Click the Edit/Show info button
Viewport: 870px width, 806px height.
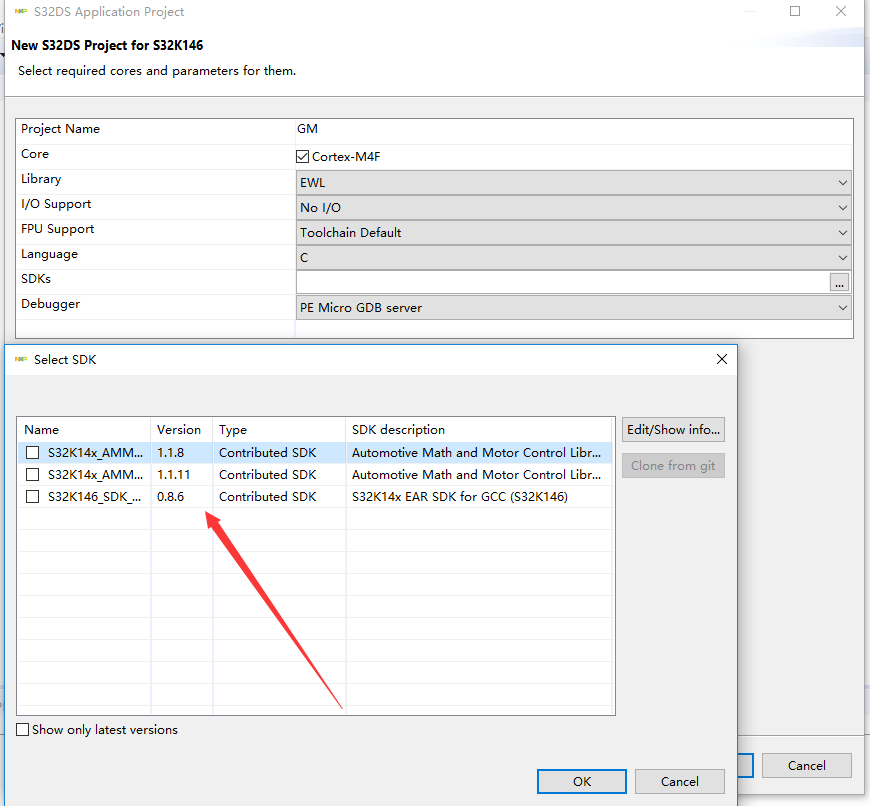(x=673, y=430)
